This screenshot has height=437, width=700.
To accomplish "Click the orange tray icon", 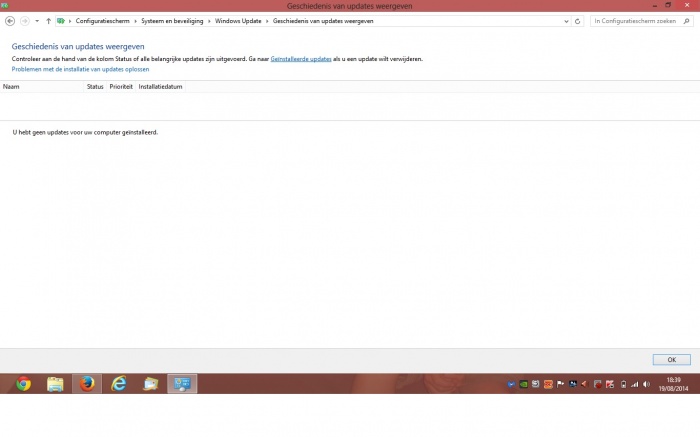I will [x=548, y=384].
